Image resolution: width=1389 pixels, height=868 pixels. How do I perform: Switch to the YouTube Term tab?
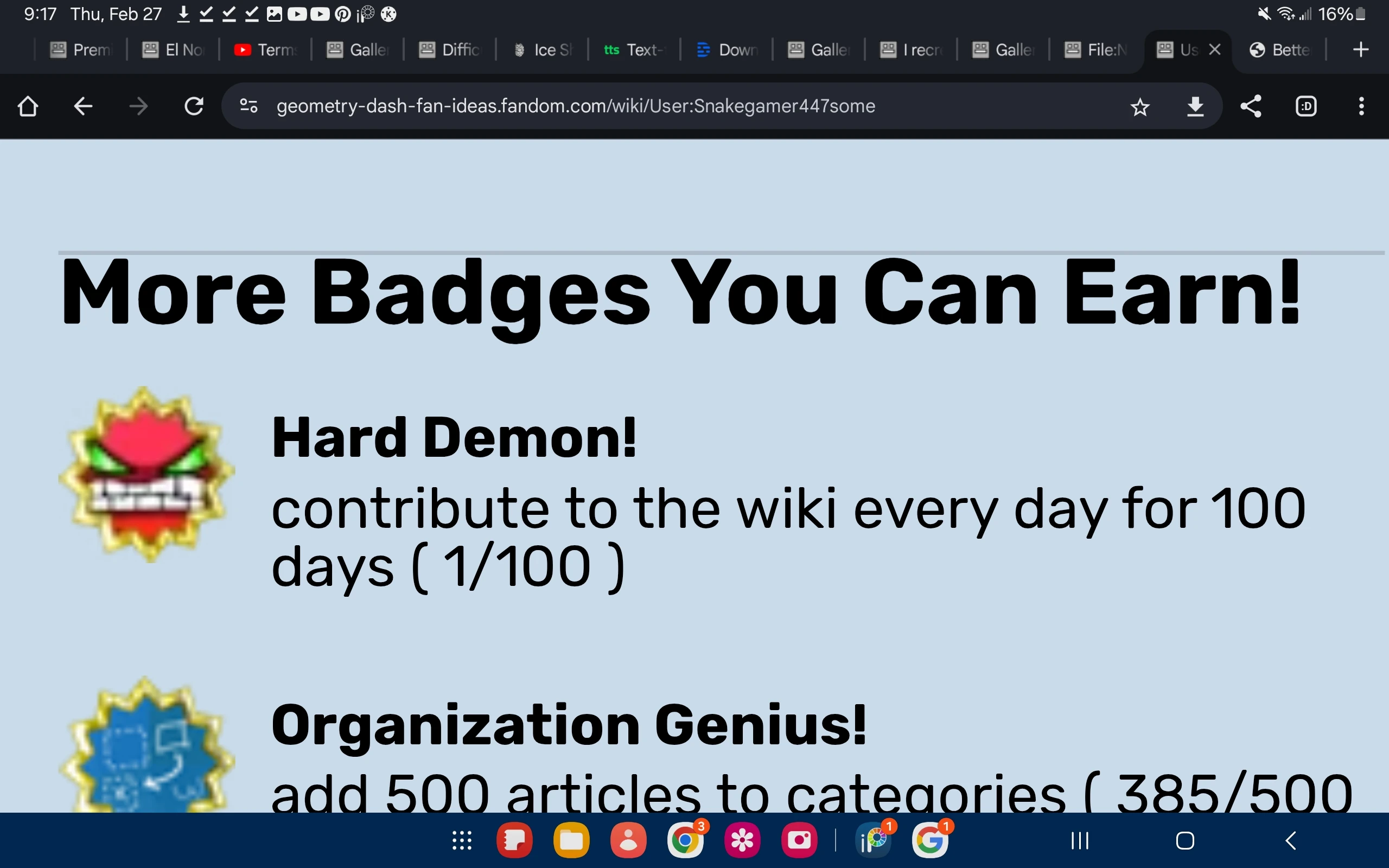coord(266,50)
